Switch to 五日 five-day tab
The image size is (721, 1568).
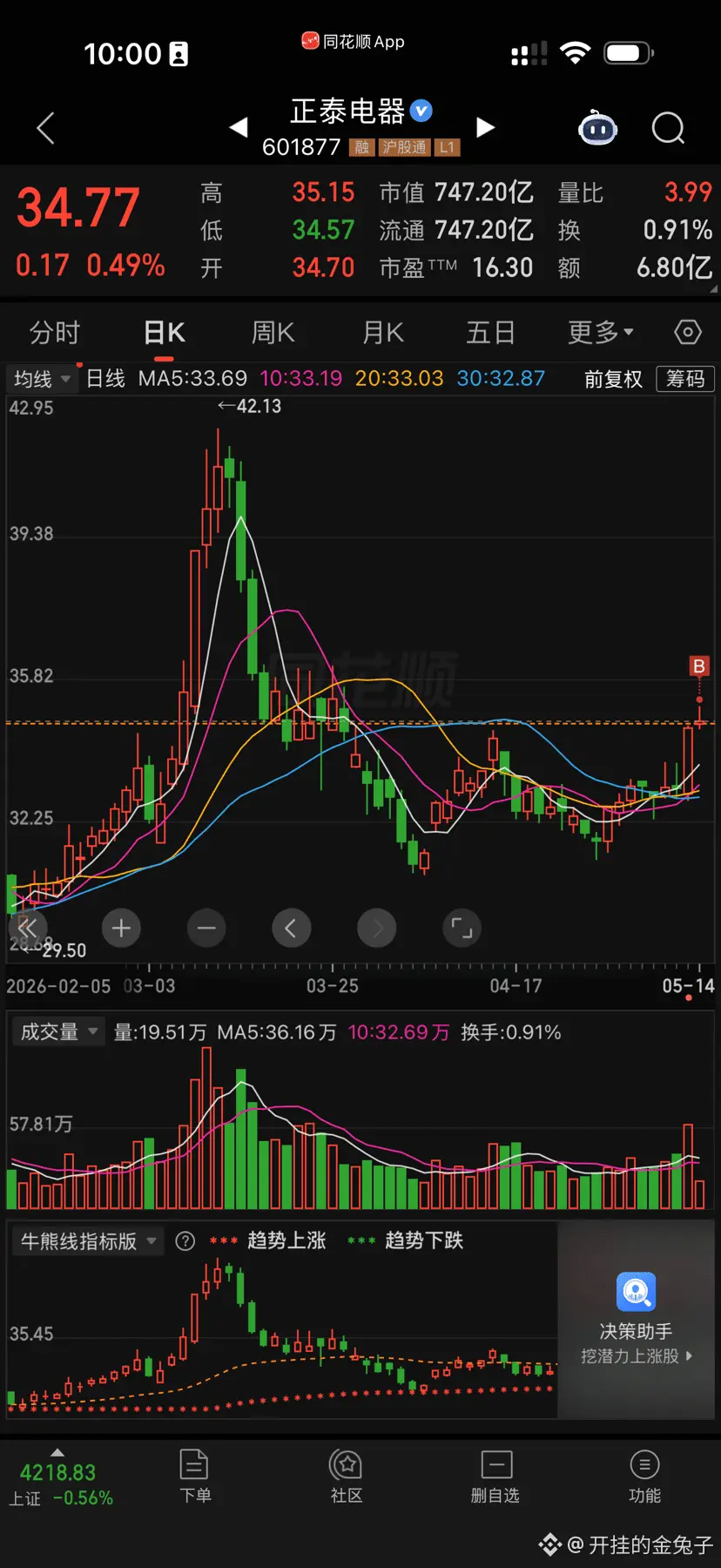point(491,333)
